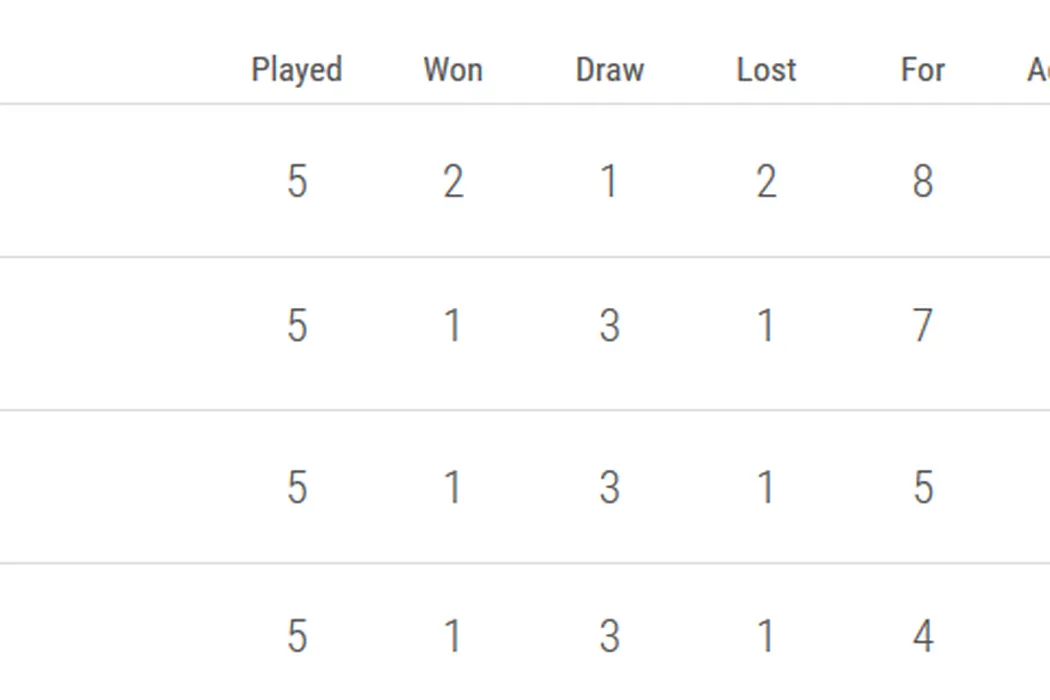Select the For value 4 in fourth row

(x=922, y=636)
